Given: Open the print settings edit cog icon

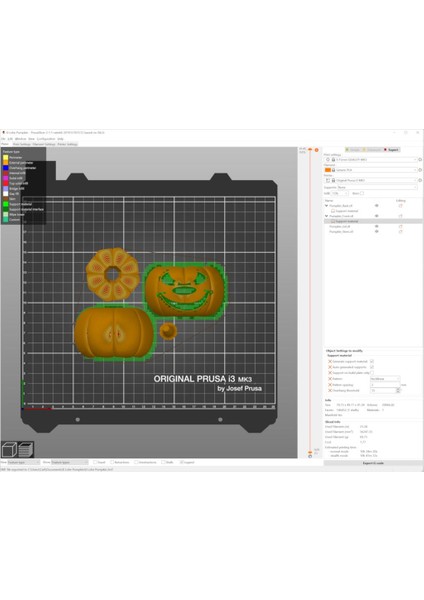Looking at the screenshot, I should [420, 160].
